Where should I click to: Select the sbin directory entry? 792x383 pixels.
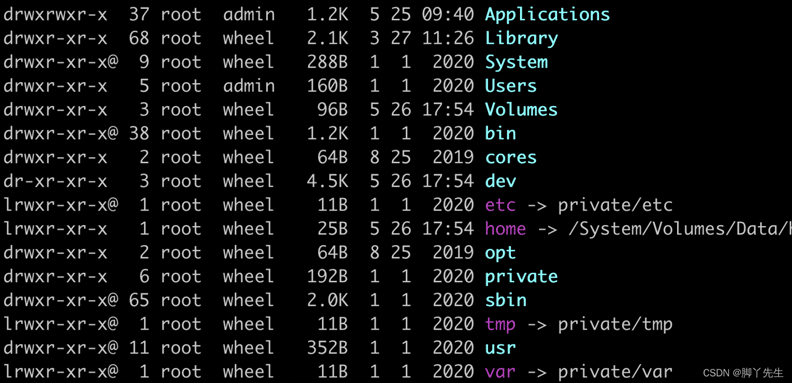point(506,300)
